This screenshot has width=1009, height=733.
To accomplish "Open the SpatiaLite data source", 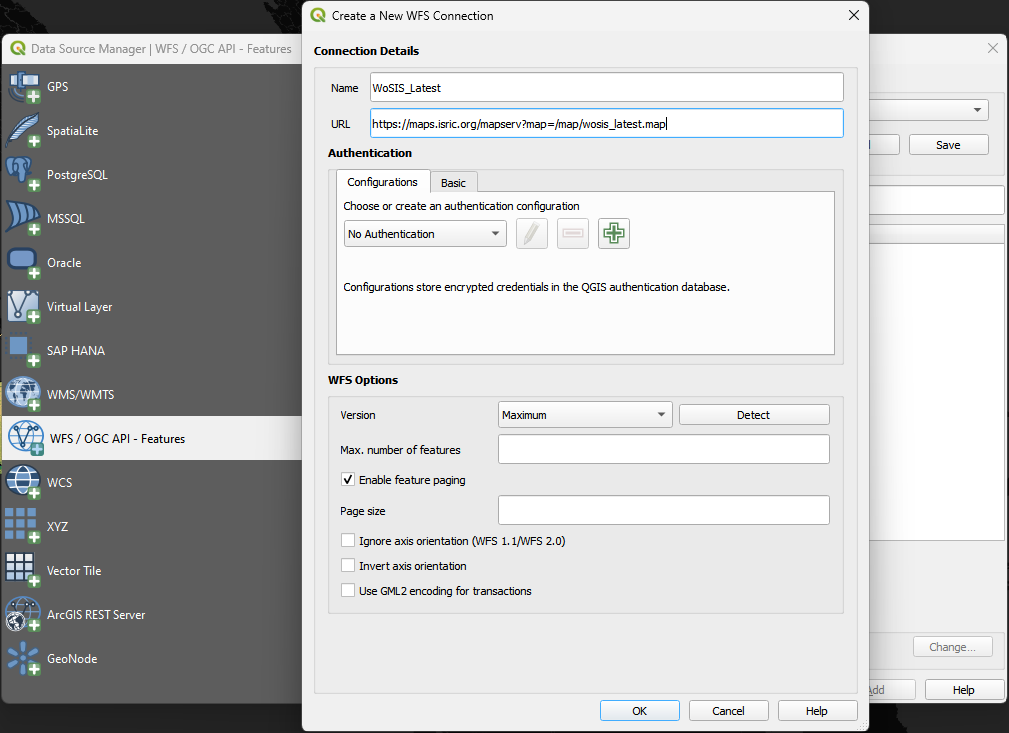I will [23, 132].
